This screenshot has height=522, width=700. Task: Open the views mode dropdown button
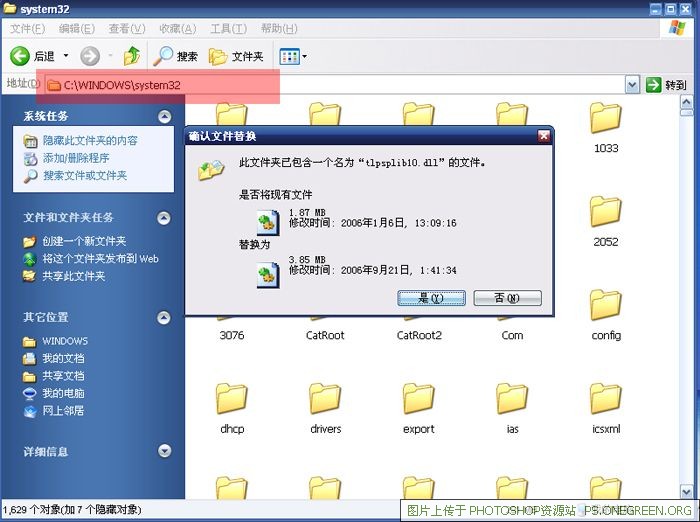click(x=293, y=56)
